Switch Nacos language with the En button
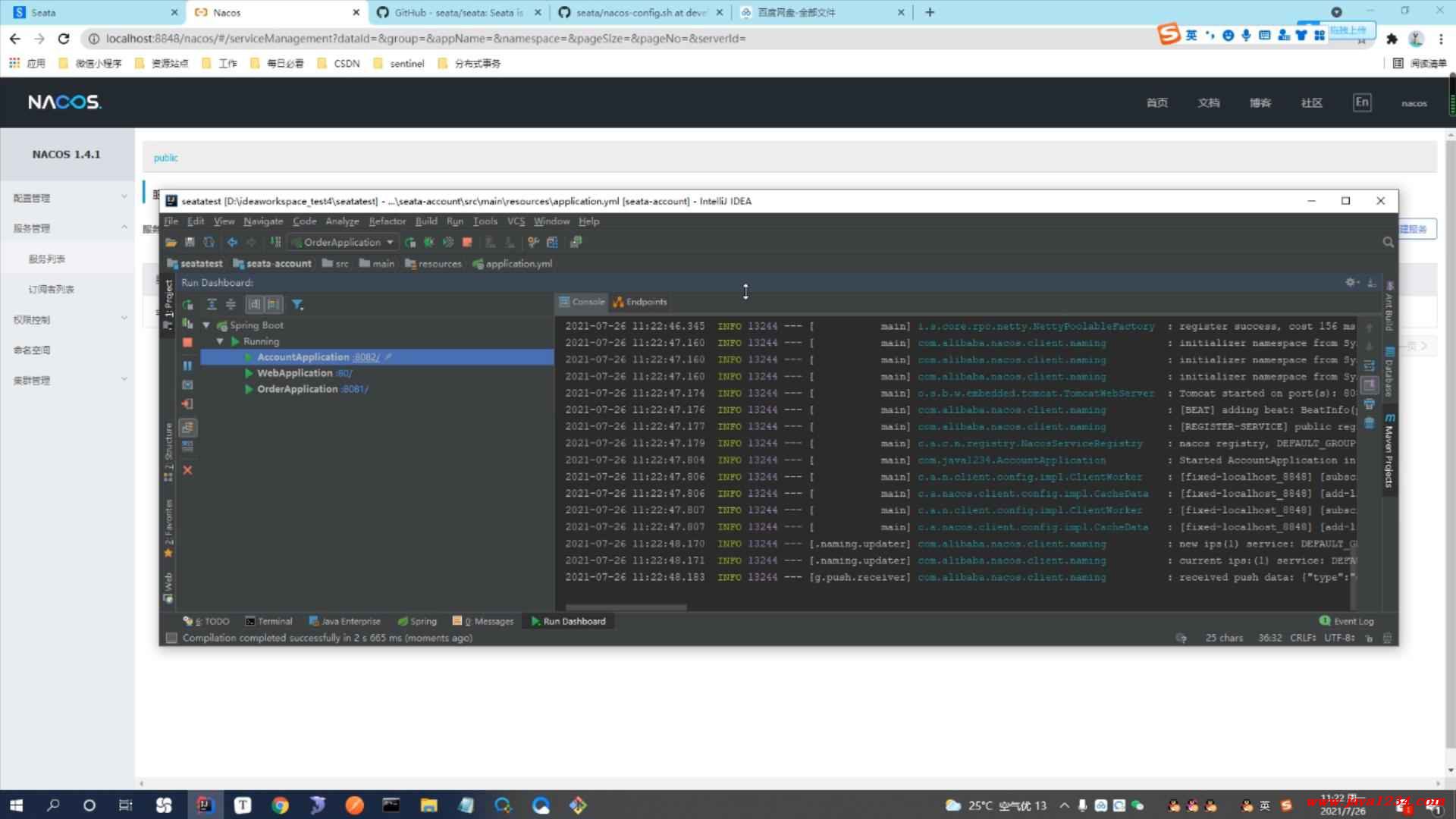This screenshot has height=819, width=1456. 1362,102
